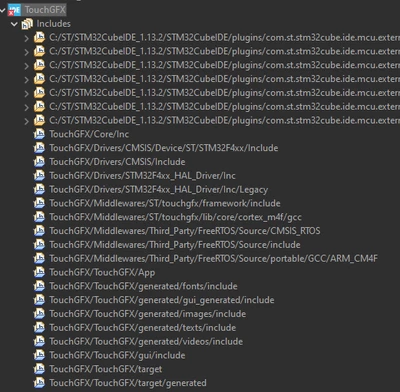Viewport: 400px width, 392px height.
Task: Select TouchGFX/Drivers/CMSIS/Include path
Action: 117,162
